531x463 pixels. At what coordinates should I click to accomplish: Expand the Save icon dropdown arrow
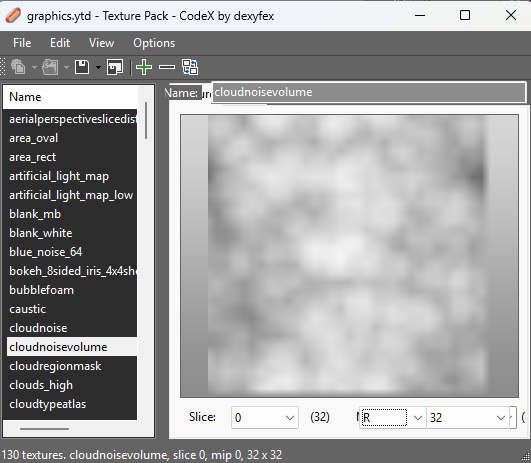(x=98, y=67)
